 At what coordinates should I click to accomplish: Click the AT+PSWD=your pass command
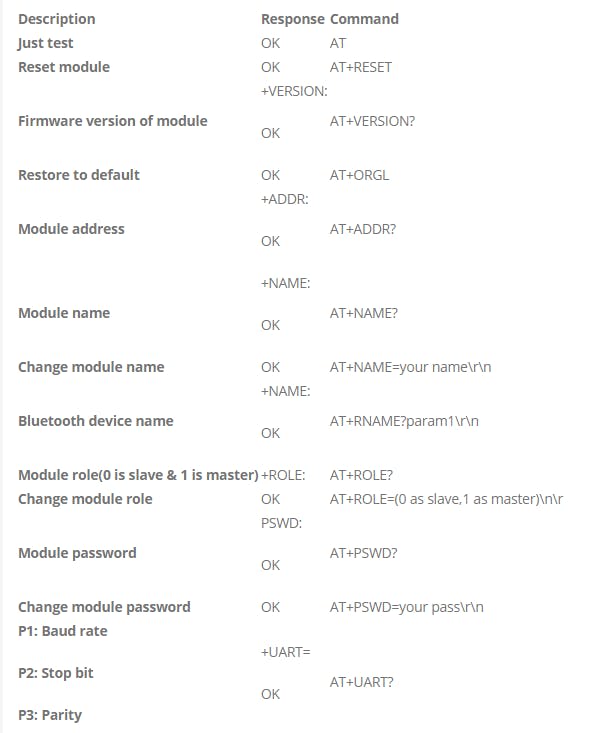(407, 607)
